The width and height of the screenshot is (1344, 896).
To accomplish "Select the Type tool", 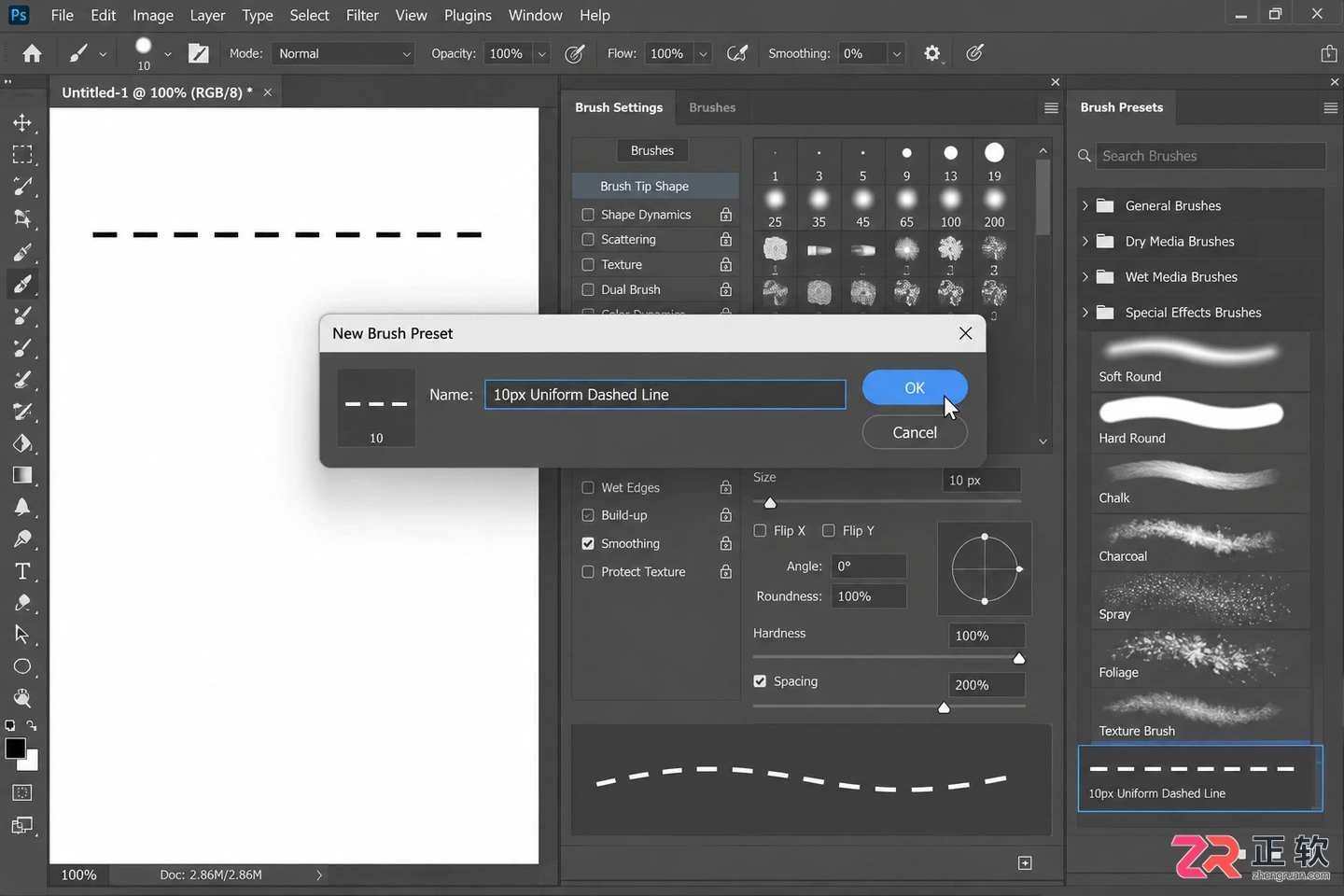I will click(22, 571).
